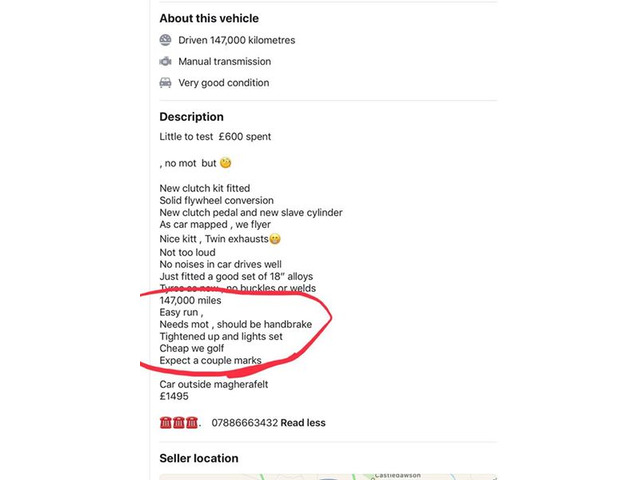Click the first red telephone emoji
This screenshot has height=480, width=640.
pyautogui.click(x=166, y=423)
